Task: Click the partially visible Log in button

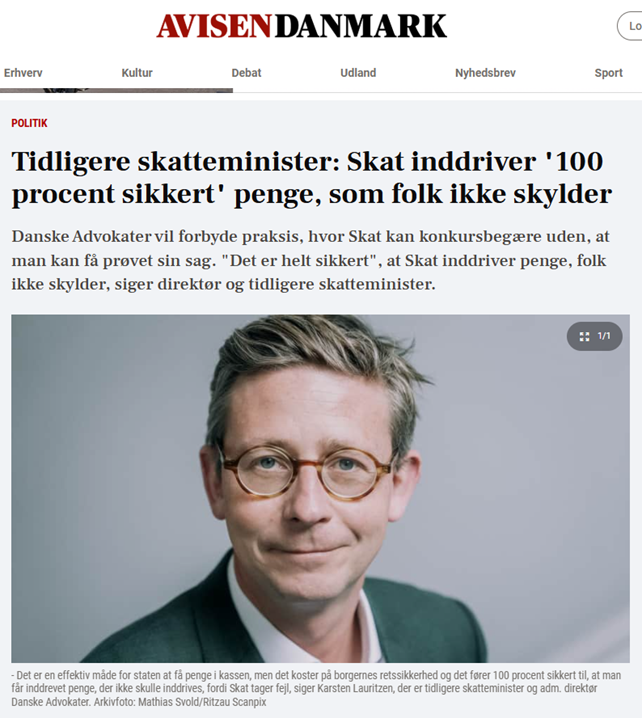Action: [630, 27]
